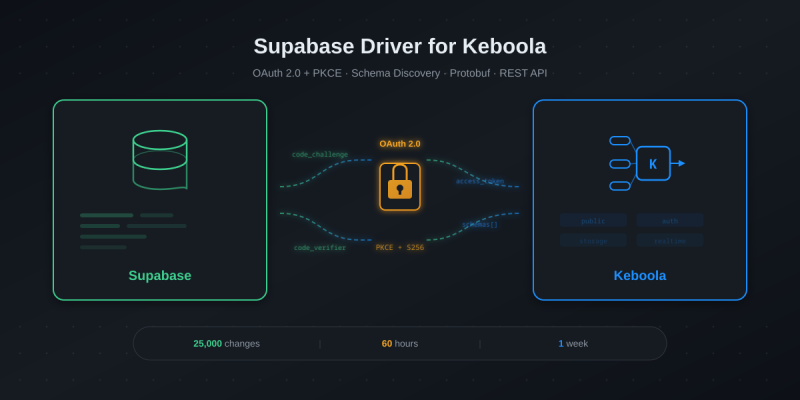The height and width of the screenshot is (400, 800).
Task: Click the bottom input pill beside K box
Action: coord(620,186)
